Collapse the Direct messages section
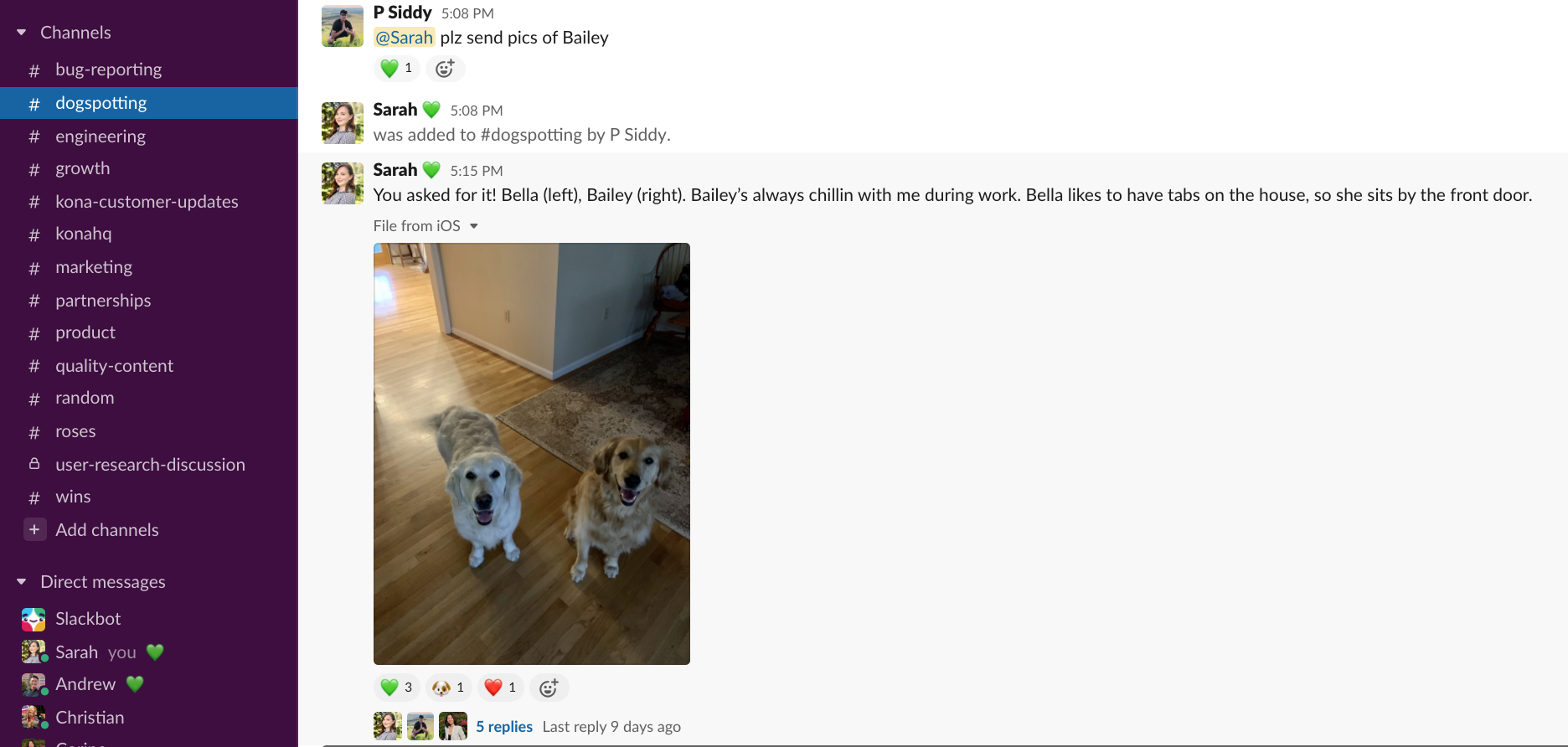This screenshot has height=747, width=1568. (22, 581)
